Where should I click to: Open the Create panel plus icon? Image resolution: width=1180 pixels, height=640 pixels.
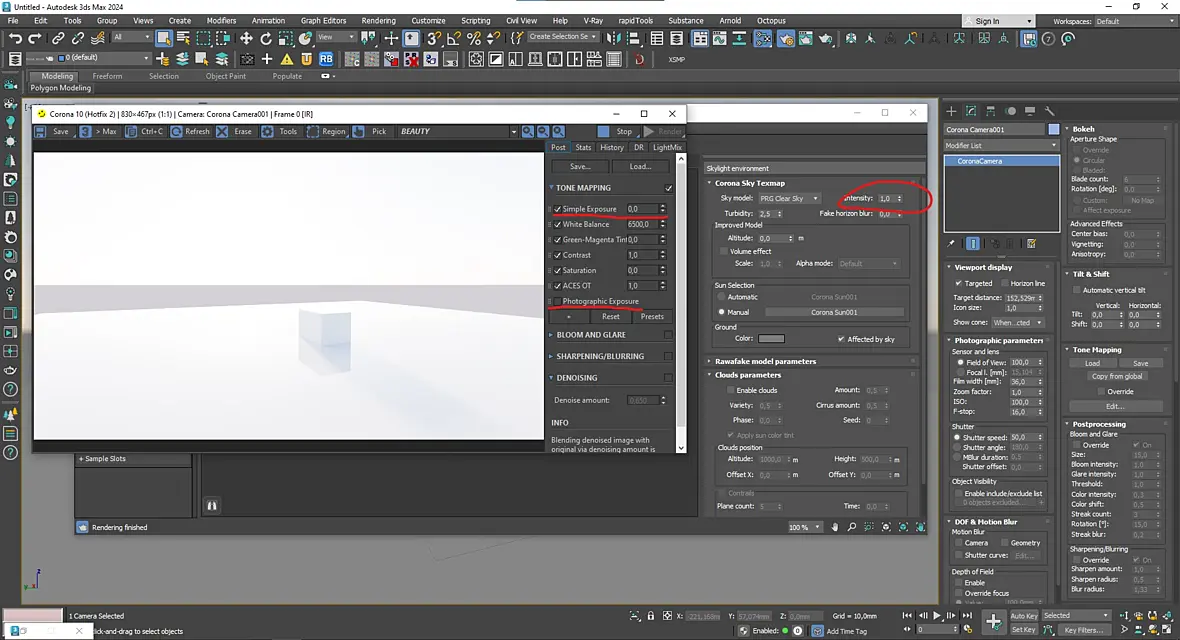click(x=951, y=111)
